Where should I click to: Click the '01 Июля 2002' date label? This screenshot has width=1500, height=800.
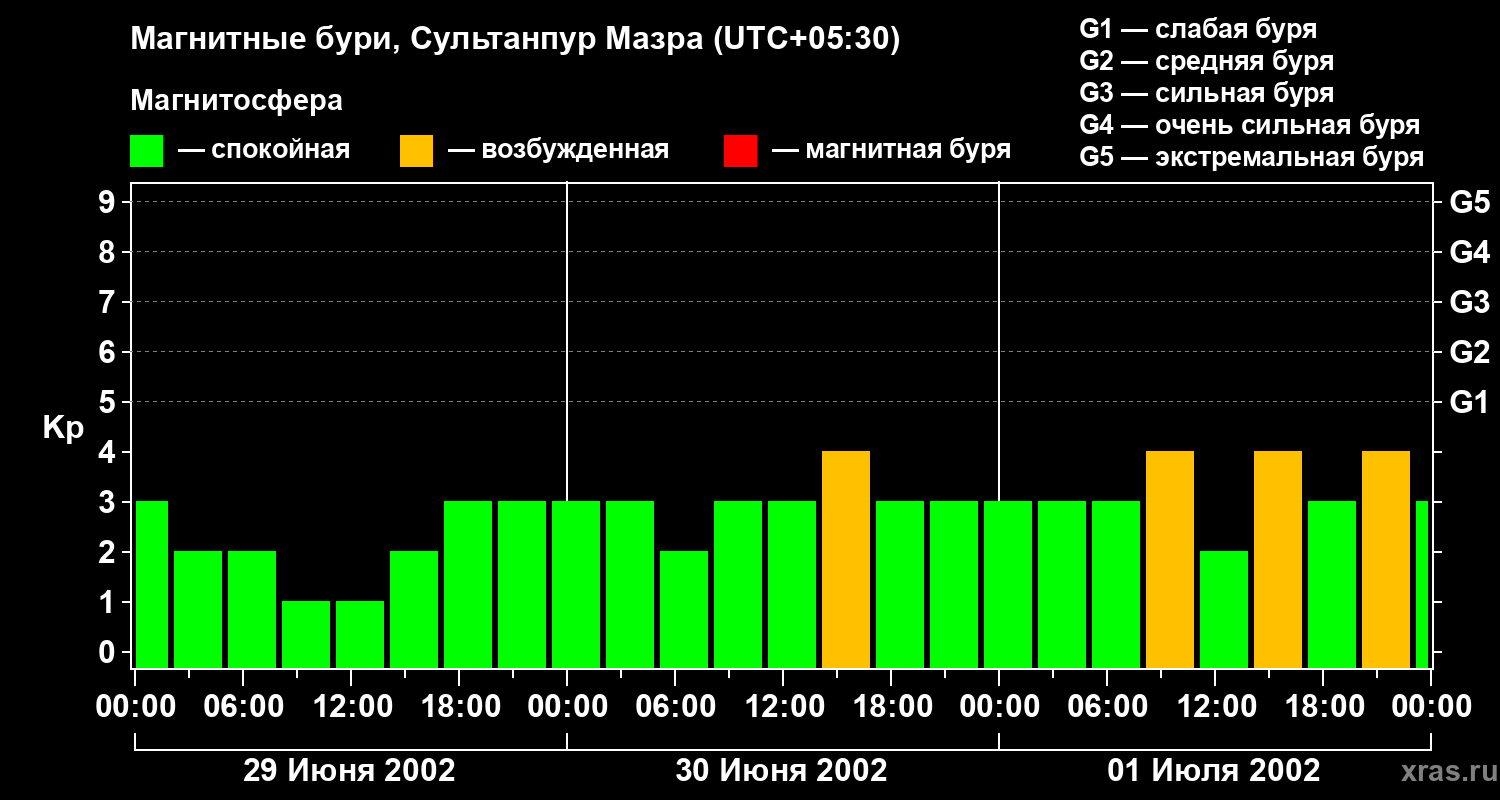(1214, 771)
